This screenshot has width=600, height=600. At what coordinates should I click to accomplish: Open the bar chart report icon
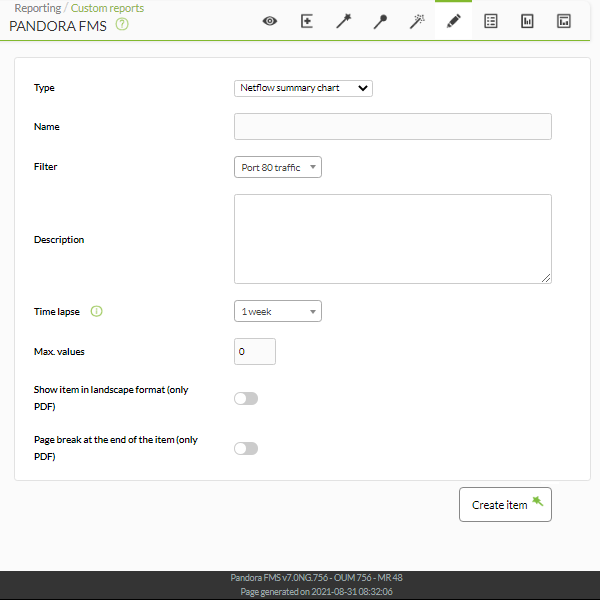coord(527,21)
